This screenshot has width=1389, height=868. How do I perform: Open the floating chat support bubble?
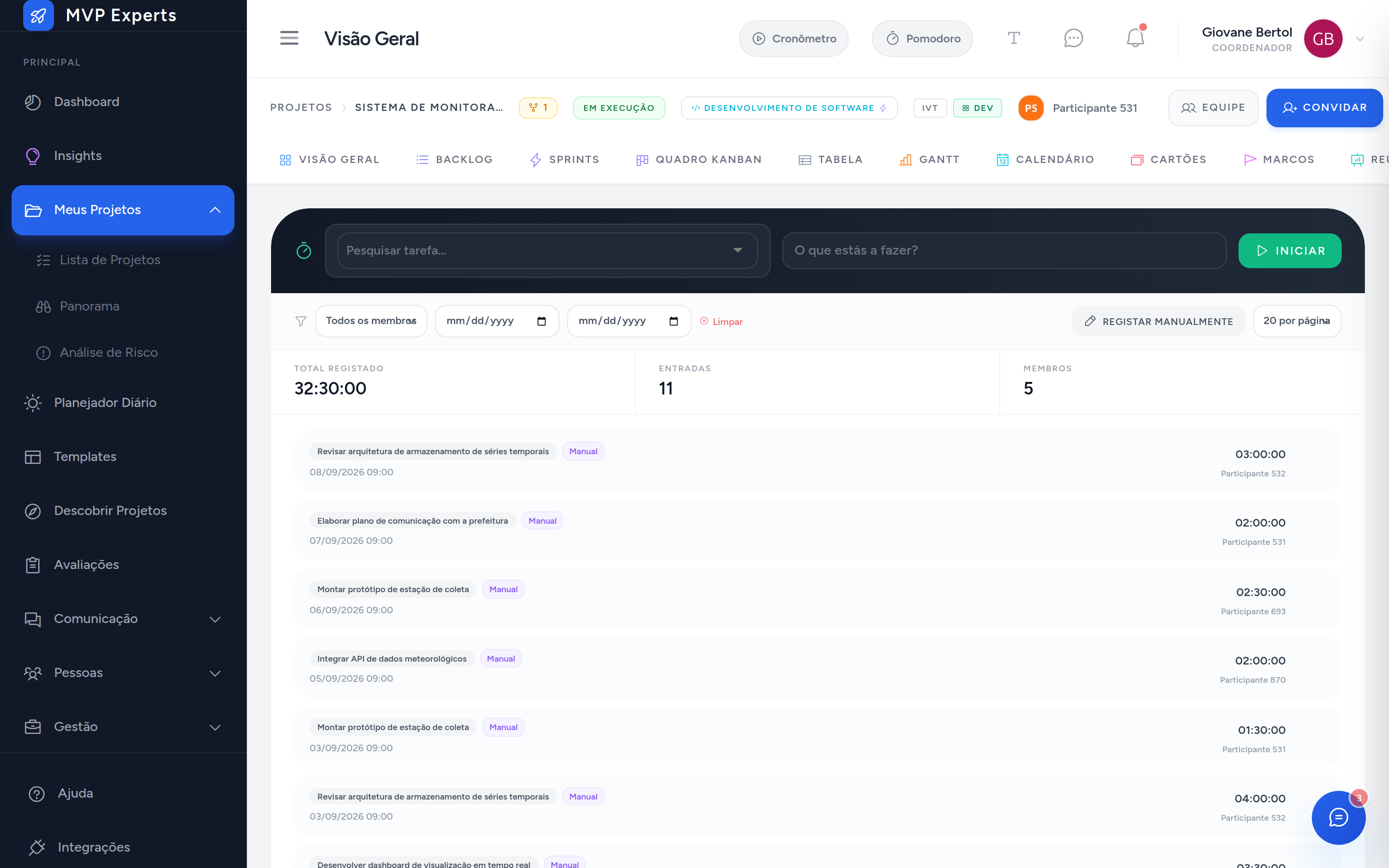click(1338, 817)
